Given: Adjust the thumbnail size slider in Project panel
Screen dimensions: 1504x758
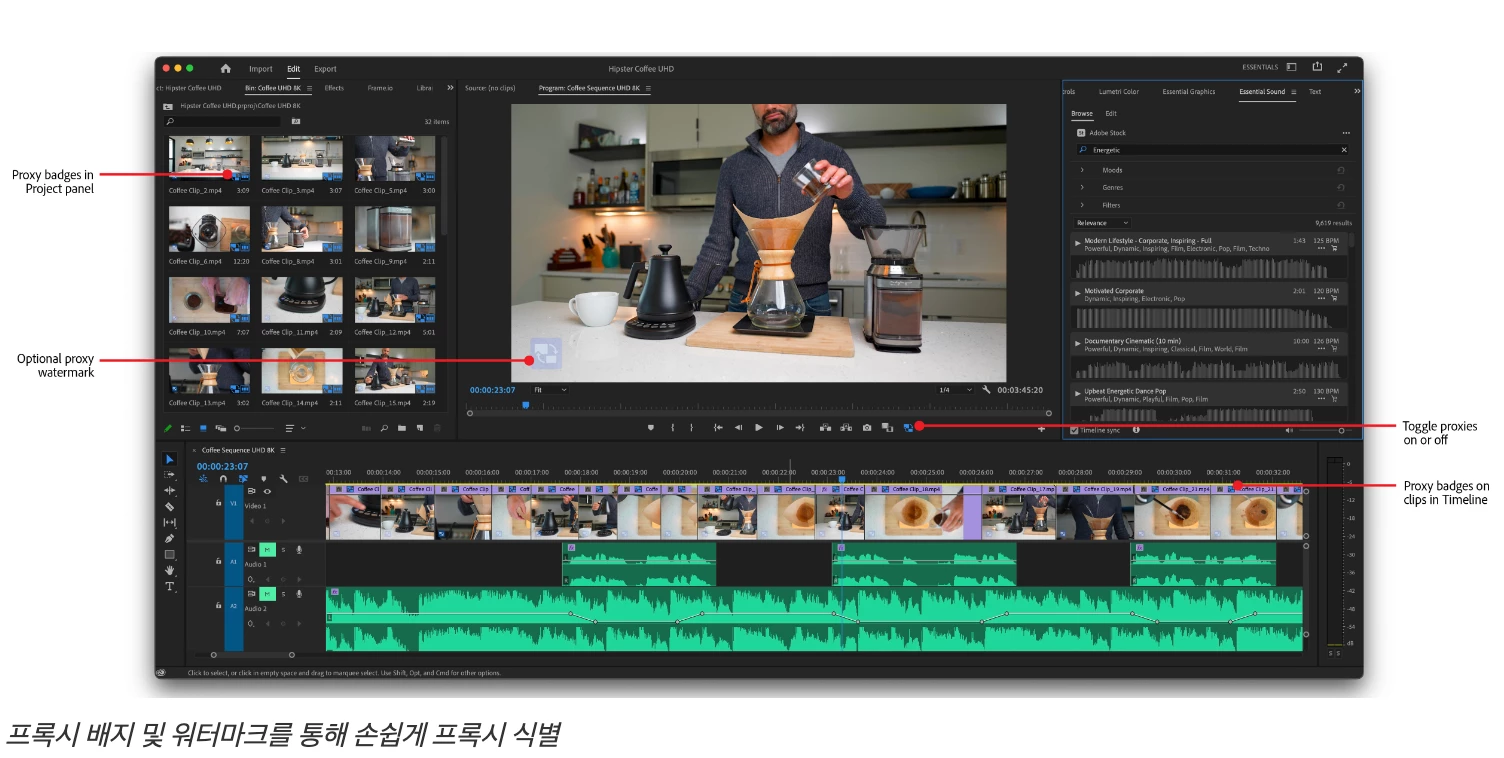Looking at the screenshot, I should pos(254,428).
